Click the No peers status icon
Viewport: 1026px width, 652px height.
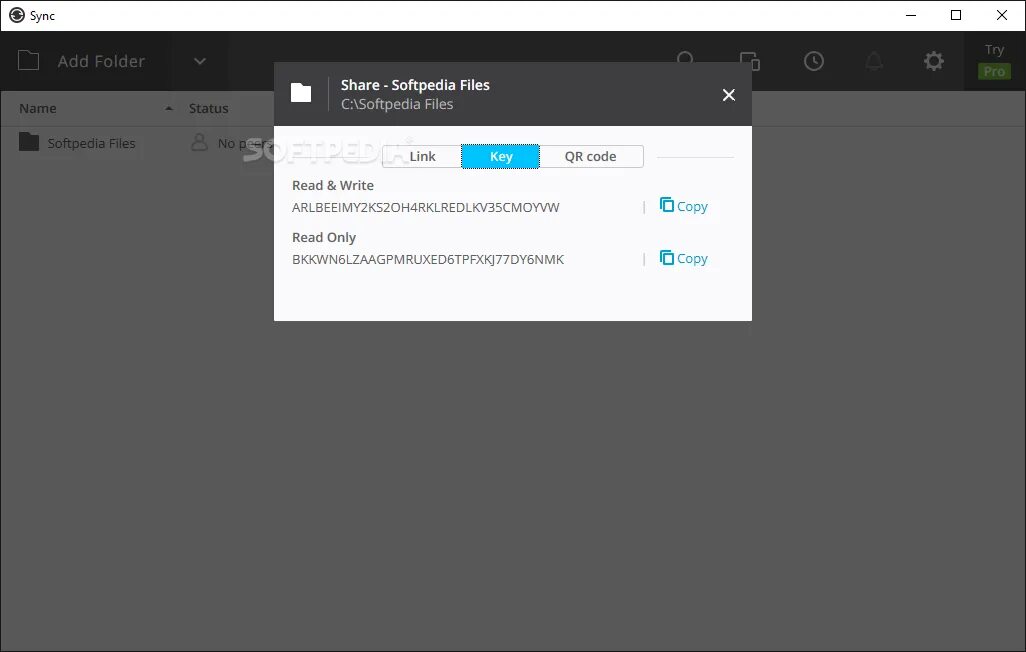(x=199, y=142)
